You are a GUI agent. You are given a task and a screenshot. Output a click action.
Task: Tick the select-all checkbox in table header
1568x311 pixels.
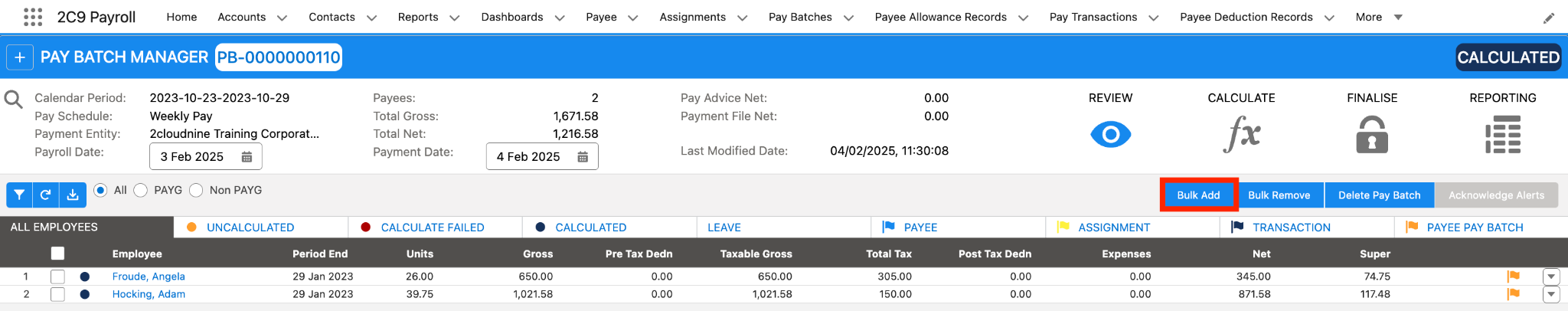[57, 254]
